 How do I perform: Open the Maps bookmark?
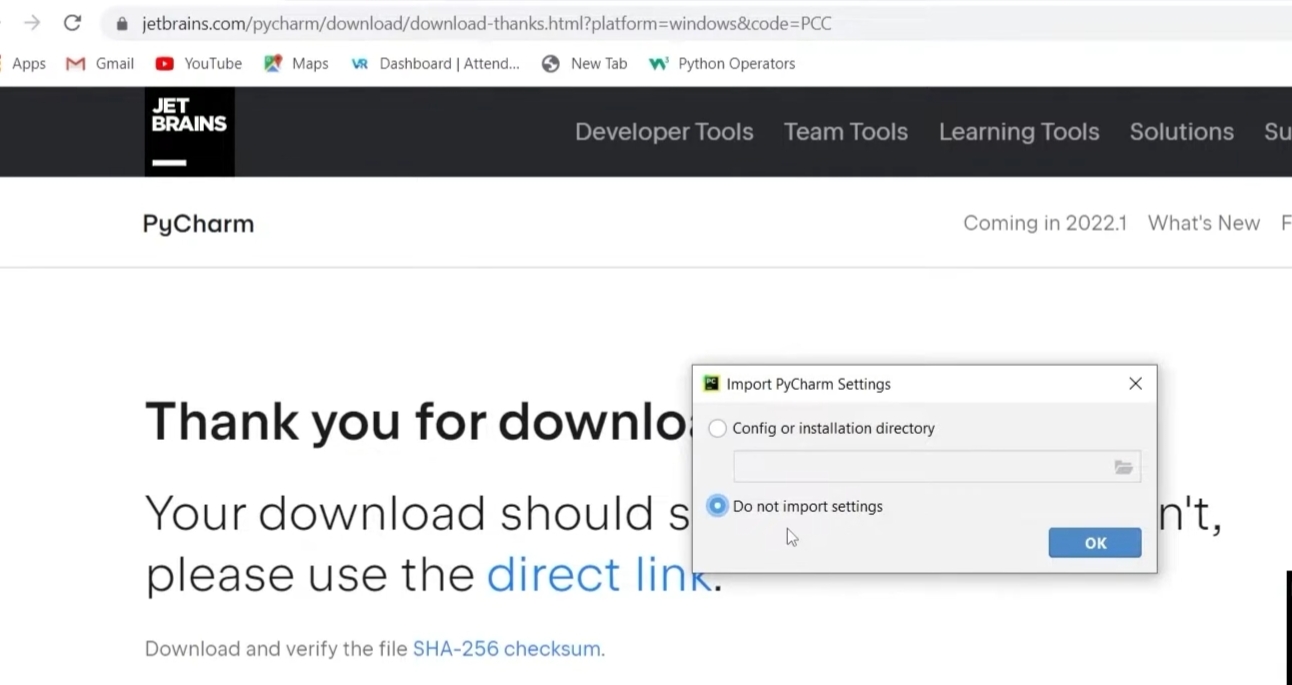[296, 63]
